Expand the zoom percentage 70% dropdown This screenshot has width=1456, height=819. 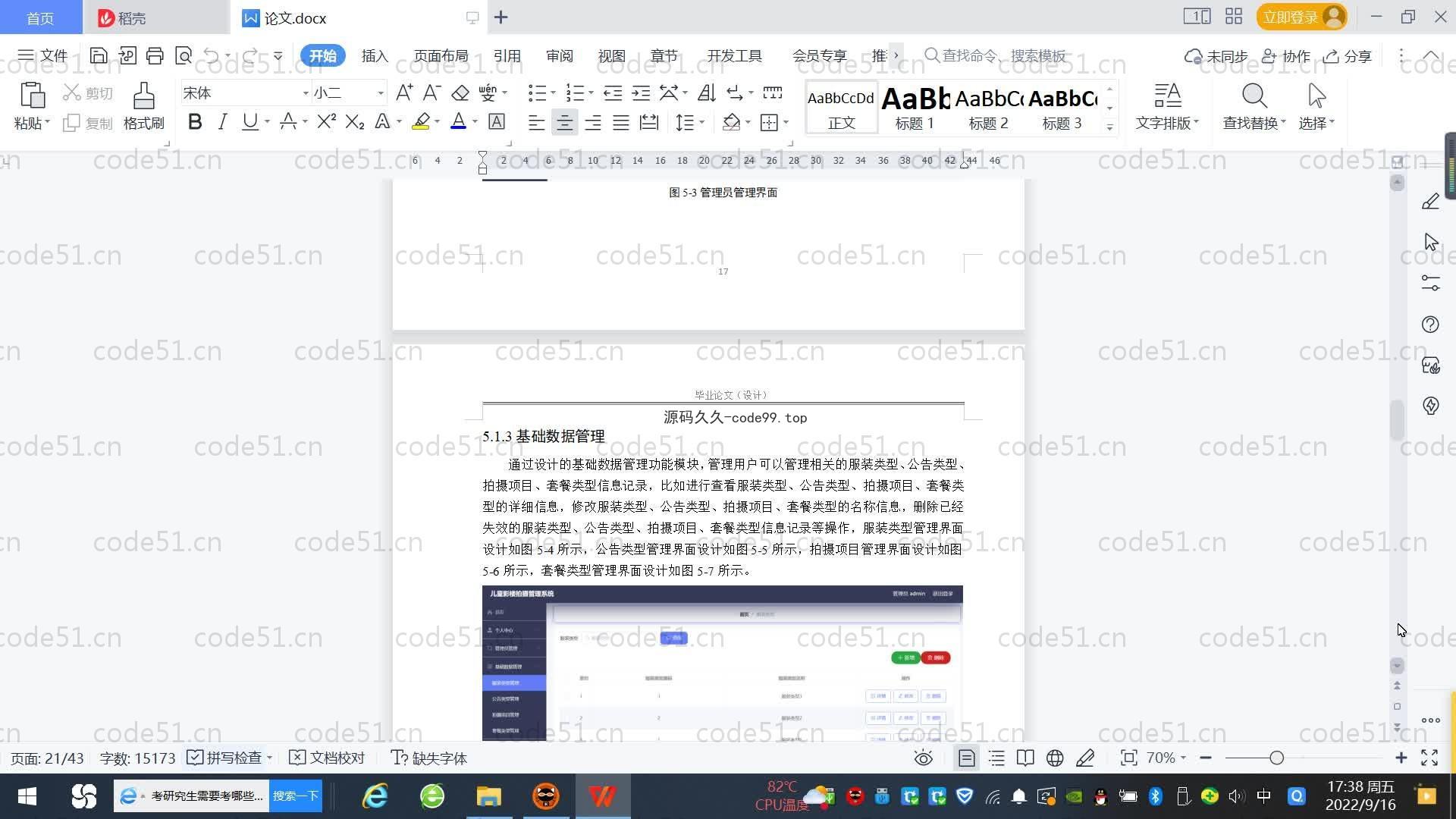[1183, 758]
